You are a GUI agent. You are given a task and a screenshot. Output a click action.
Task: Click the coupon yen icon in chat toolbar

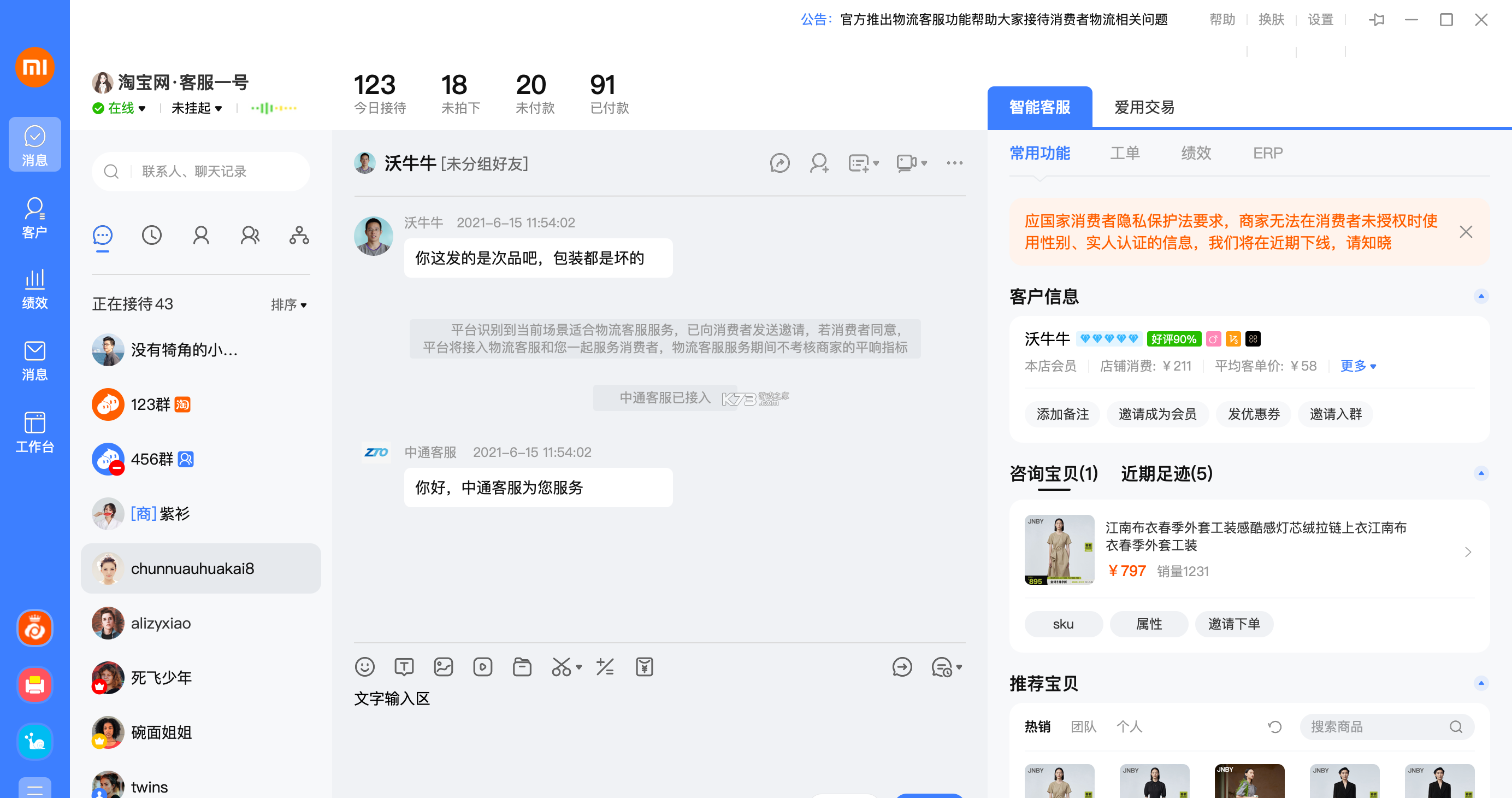(645, 667)
